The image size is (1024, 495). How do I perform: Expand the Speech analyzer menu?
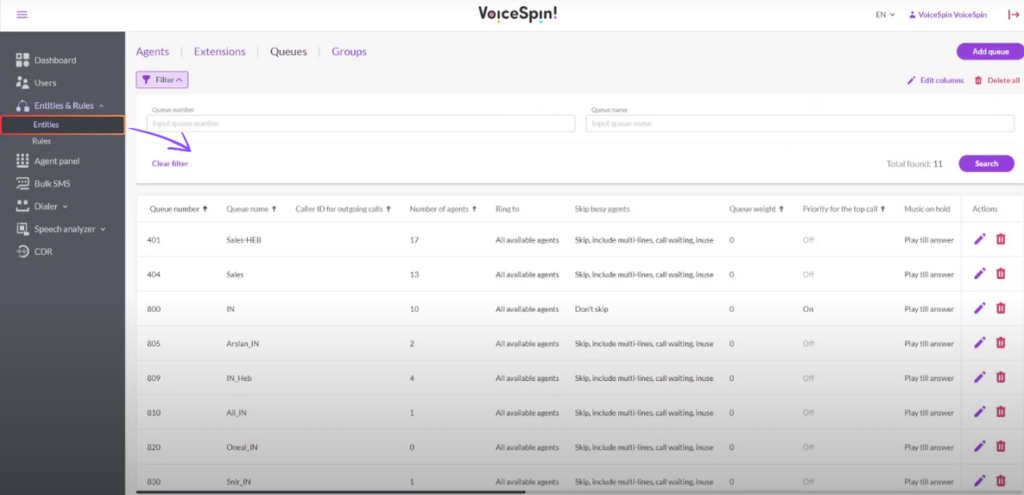coord(61,229)
